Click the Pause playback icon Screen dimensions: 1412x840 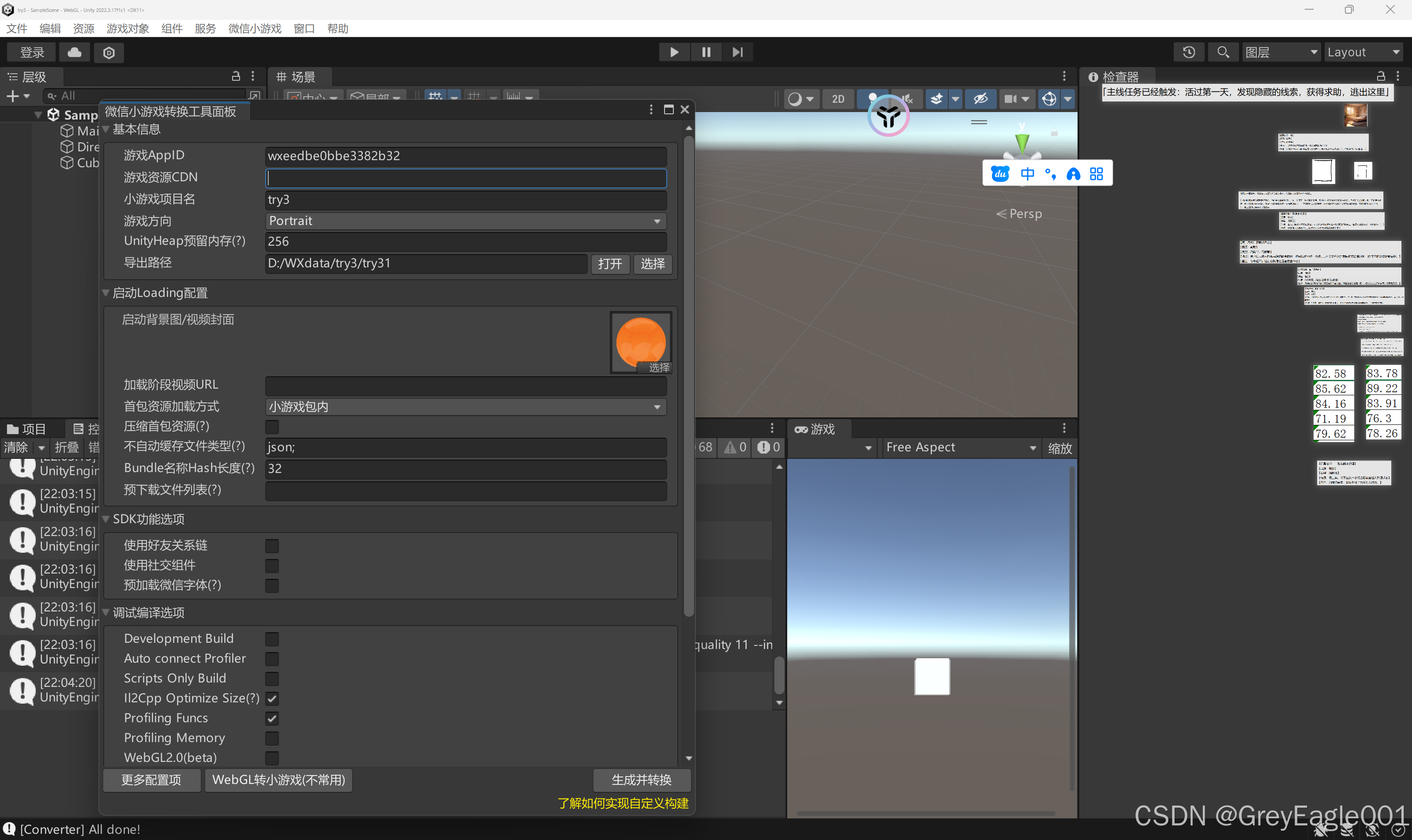pos(706,52)
